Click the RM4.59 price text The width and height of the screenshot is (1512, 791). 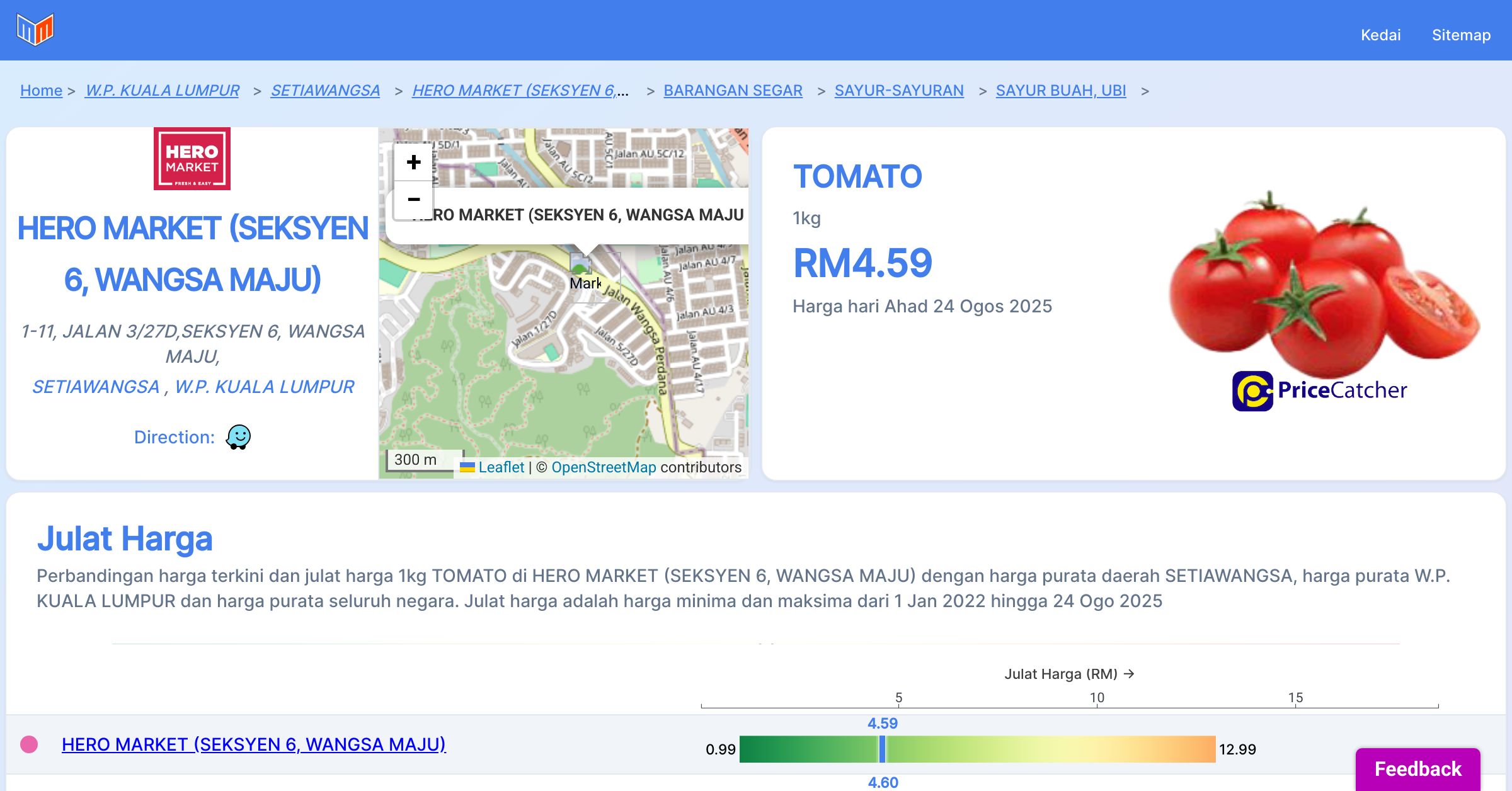pyautogui.click(x=862, y=263)
